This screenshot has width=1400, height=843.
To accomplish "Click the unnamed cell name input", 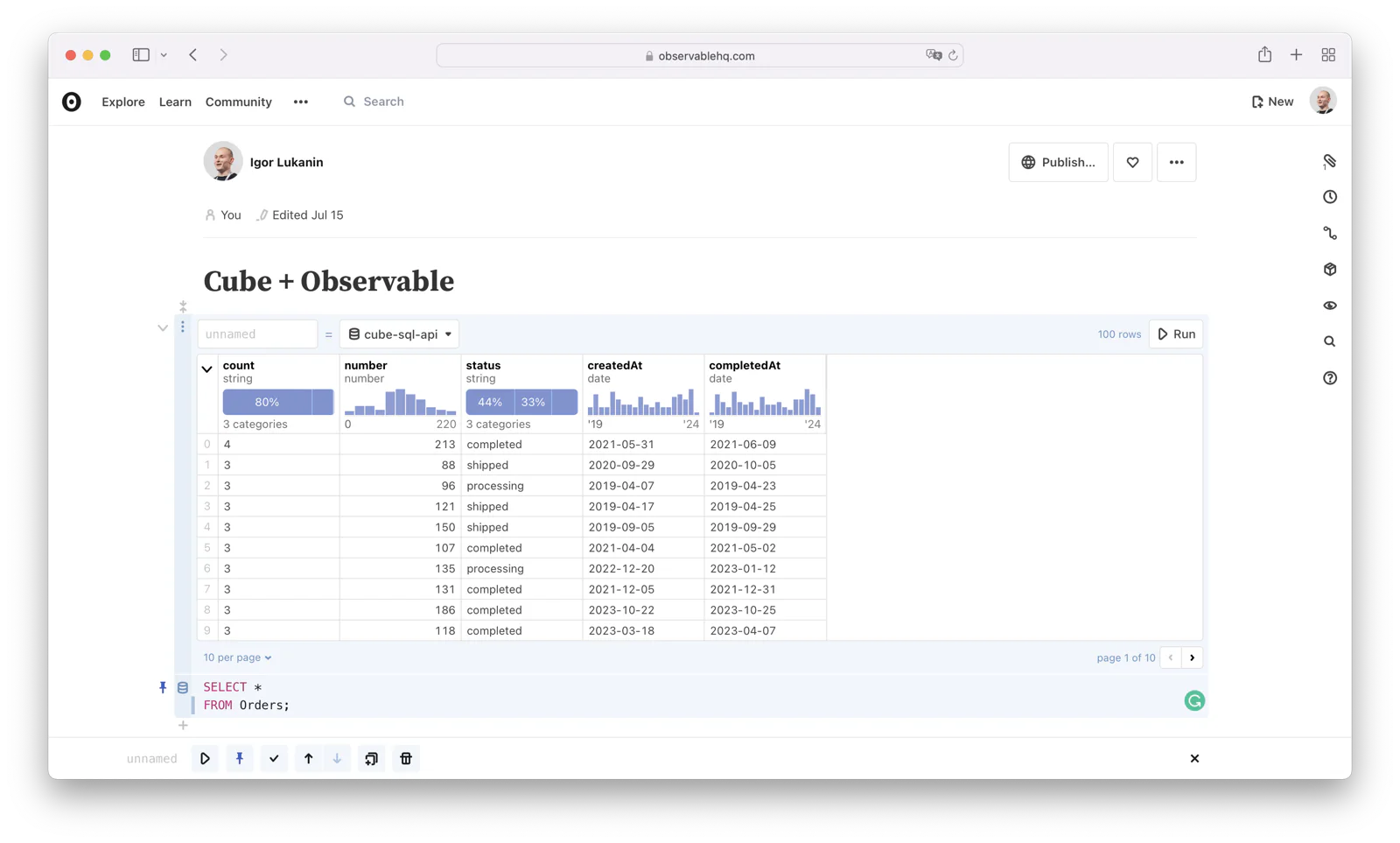I will pyautogui.click(x=257, y=334).
